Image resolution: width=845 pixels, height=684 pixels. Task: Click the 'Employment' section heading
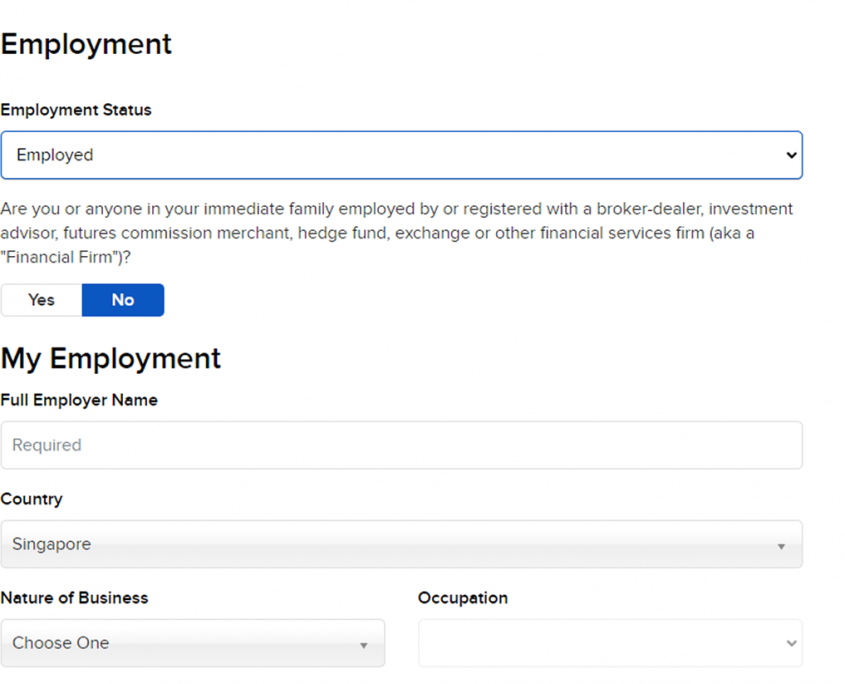pyautogui.click(x=86, y=45)
